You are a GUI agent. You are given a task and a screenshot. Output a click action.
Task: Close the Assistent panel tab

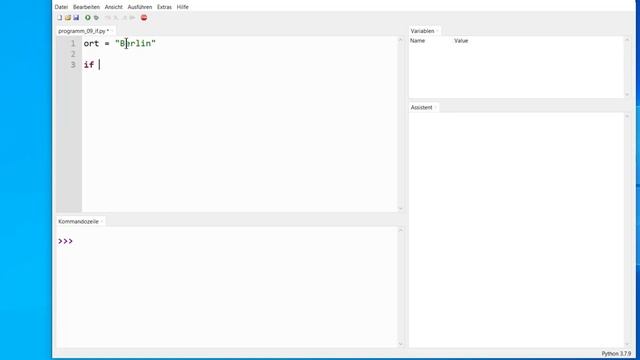pyautogui.click(x=436, y=107)
